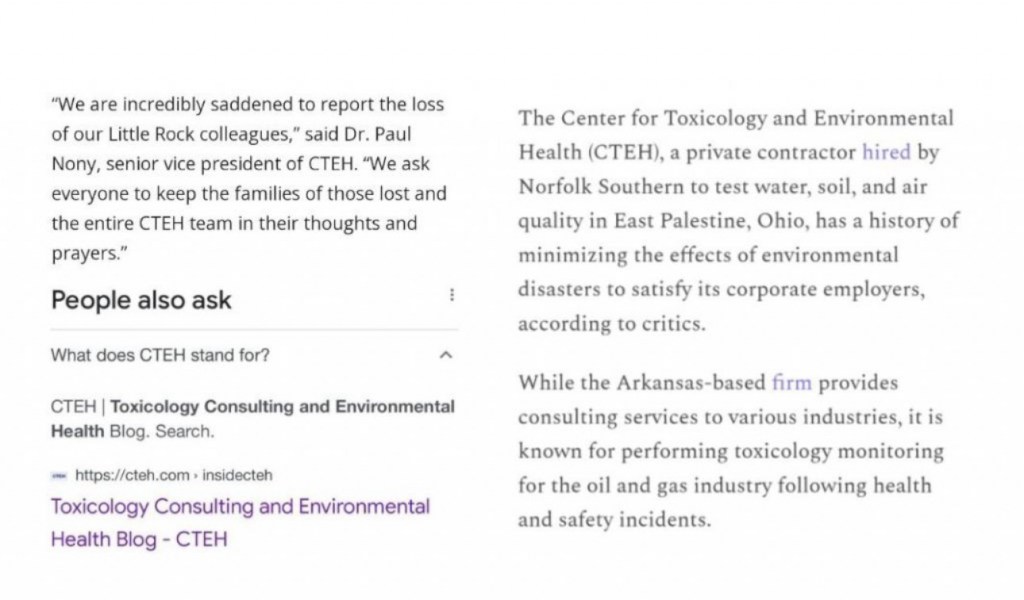Collapse the "What does CTEH stand for?" chevron
Image resolution: width=1024 pixels, height=600 pixels.
[446, 354]
